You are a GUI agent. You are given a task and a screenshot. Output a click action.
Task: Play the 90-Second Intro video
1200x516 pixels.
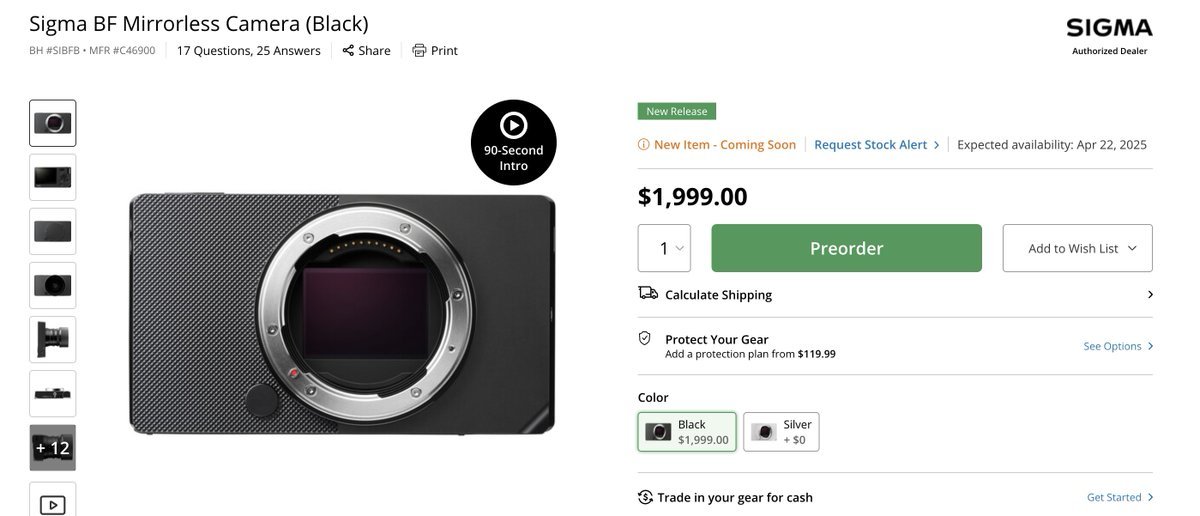[513, 142]
